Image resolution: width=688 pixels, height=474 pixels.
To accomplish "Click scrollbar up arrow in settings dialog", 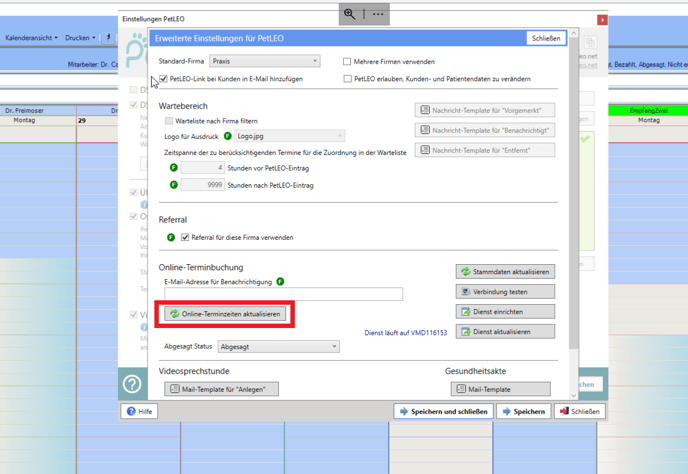I will tap(574, 33).
